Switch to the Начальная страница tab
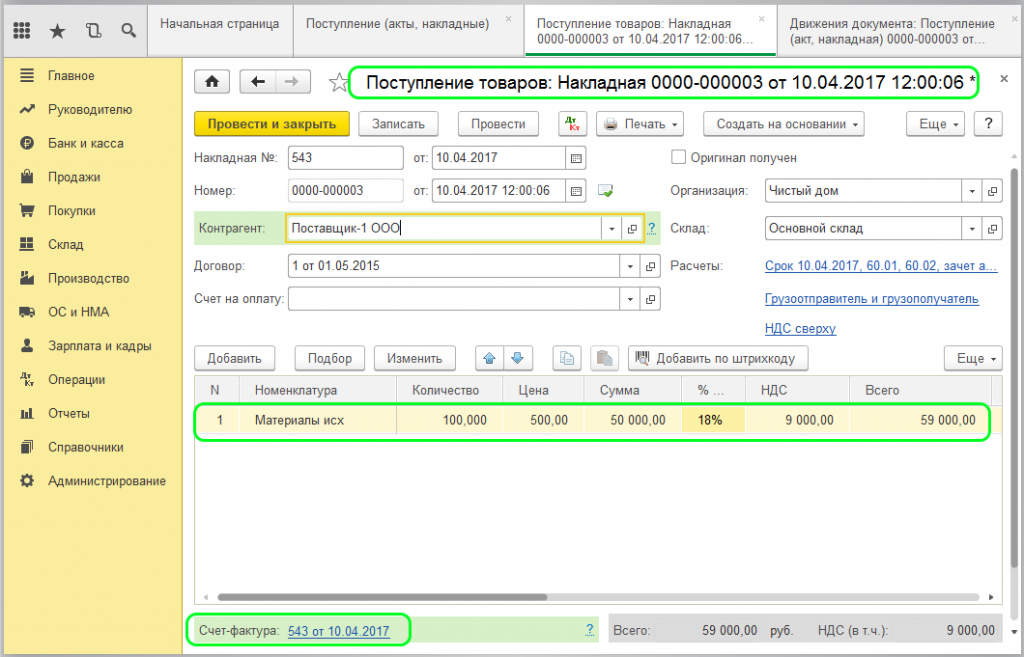This screenshot has height=657, width=1024. [x=219, y=23]
